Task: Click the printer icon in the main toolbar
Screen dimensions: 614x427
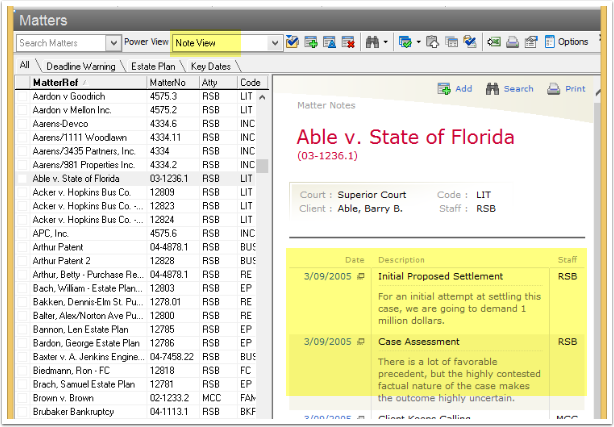Action: click(x=512, y=42)
